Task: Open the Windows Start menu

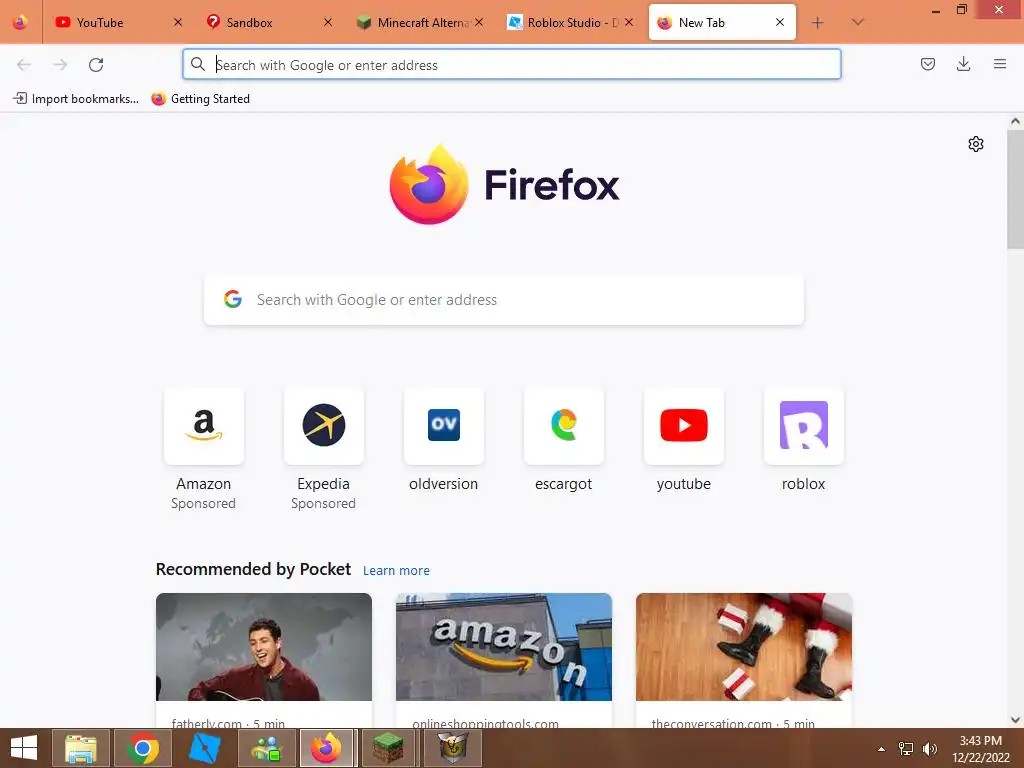Action: click(24, 748)
